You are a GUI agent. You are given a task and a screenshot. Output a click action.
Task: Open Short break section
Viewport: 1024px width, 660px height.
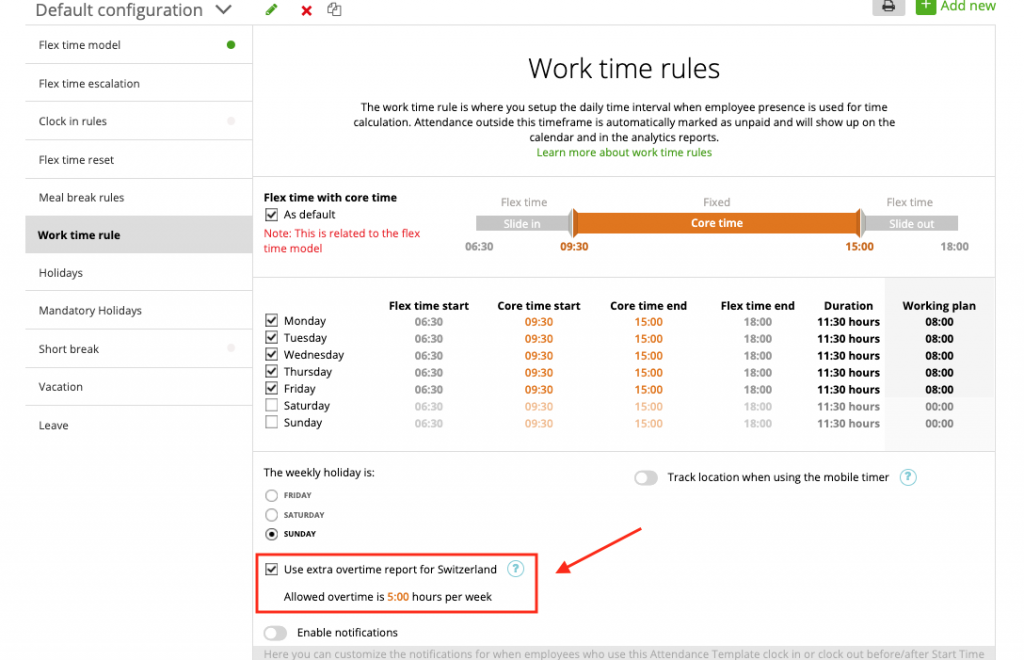(x=138, y=349)
